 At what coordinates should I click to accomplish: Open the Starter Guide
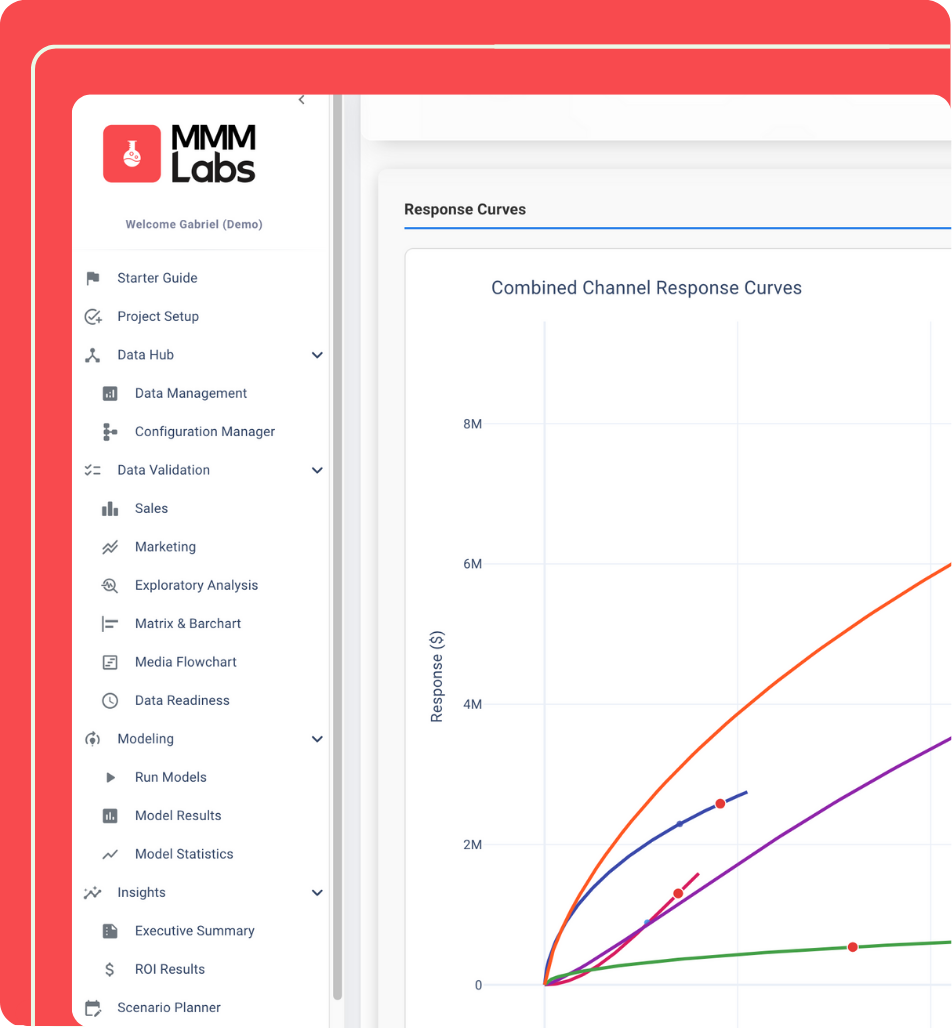[157, 278]
